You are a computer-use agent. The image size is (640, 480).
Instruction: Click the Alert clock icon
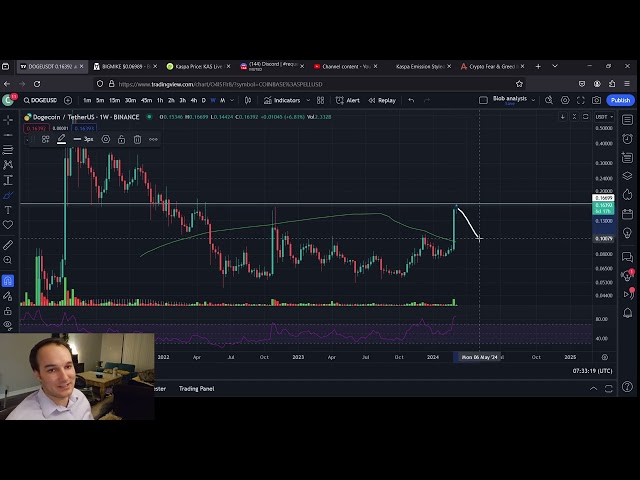[347, 100]
